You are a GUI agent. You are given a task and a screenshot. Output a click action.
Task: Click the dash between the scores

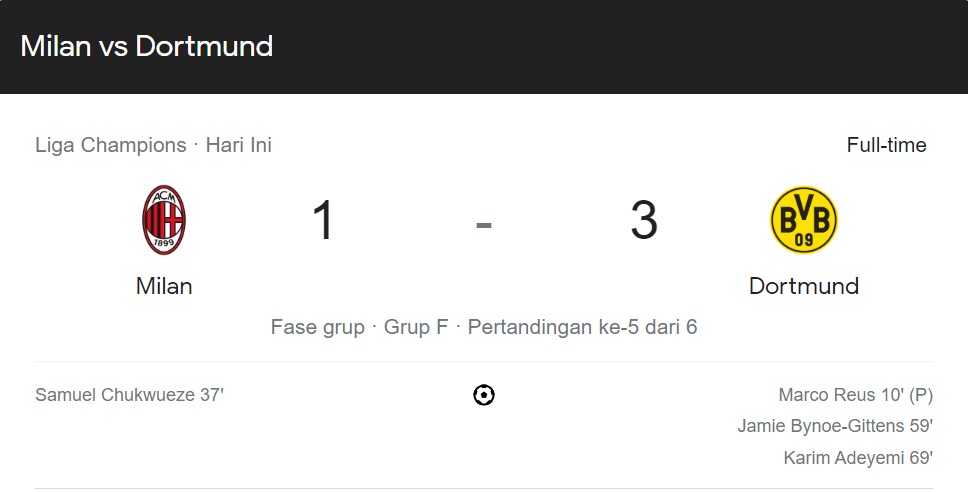tap(484, 225)
